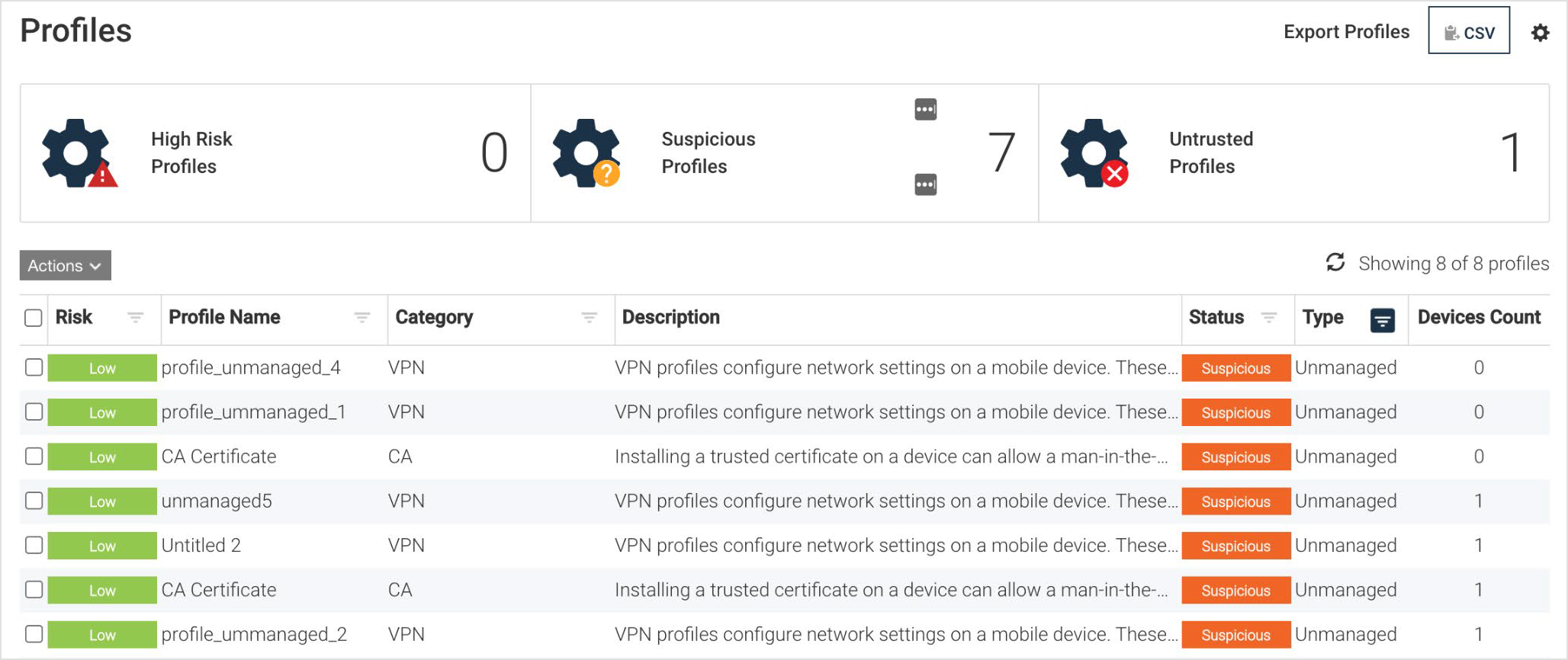Open the Profile Name column filter

(361, 317)
